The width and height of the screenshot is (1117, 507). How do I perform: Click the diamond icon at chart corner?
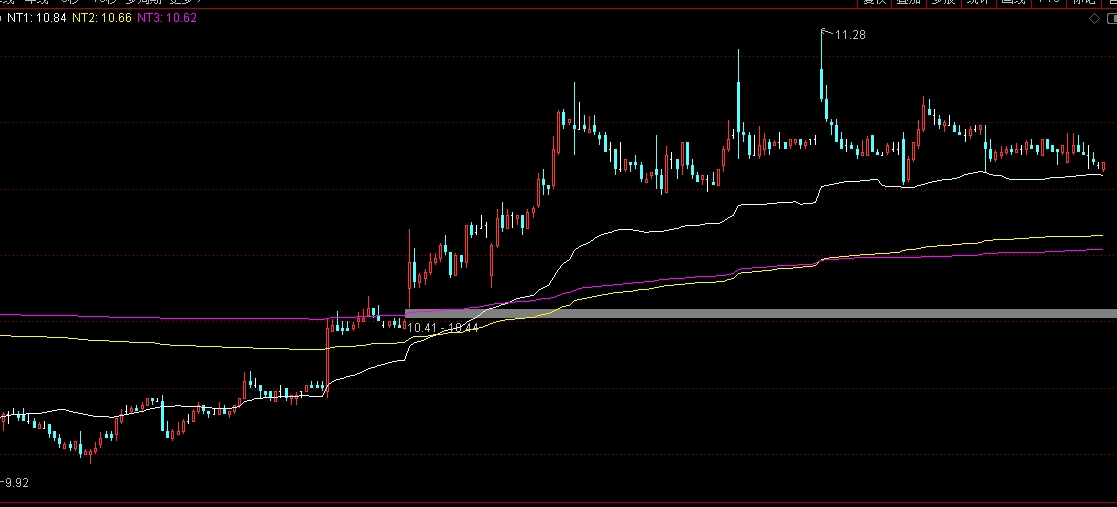1095,19
